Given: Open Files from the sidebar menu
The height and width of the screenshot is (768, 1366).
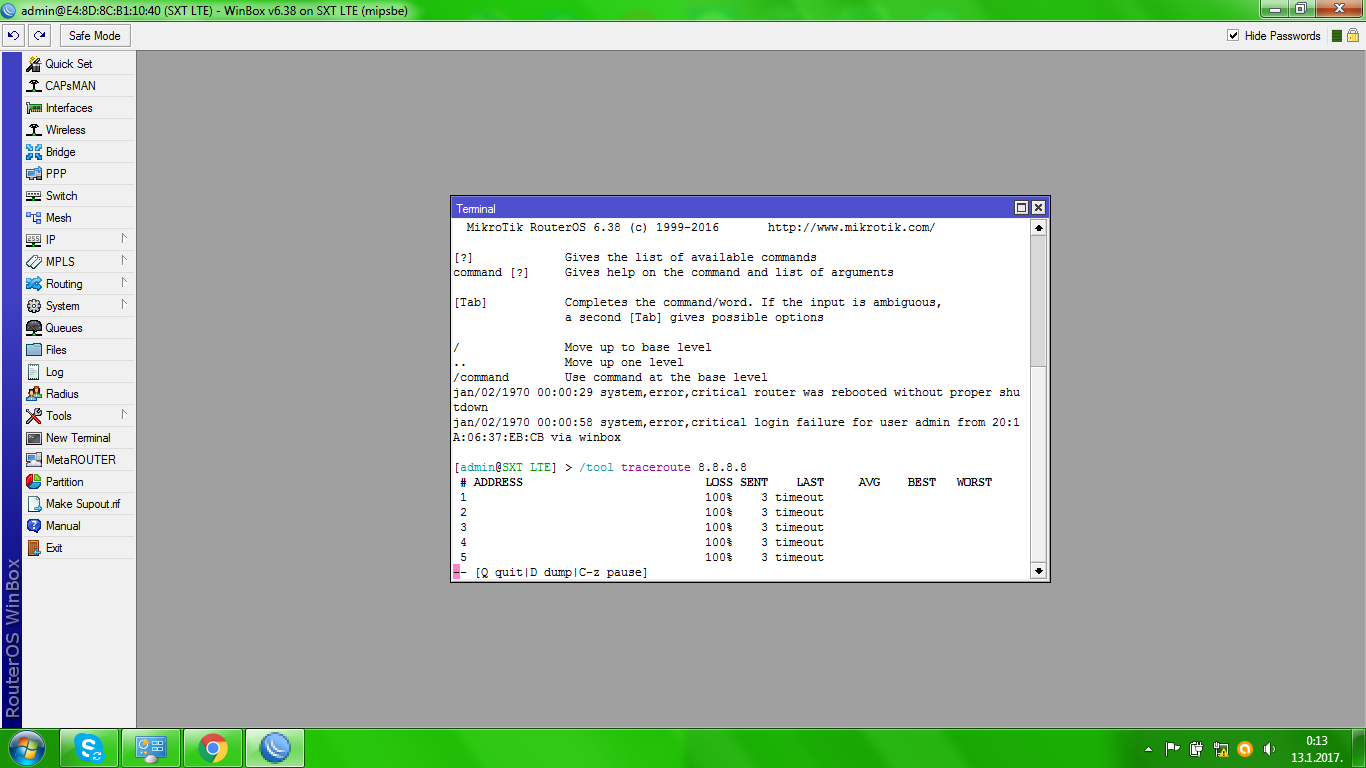Looking at the screenshot, I should click(x=78, y=350).
